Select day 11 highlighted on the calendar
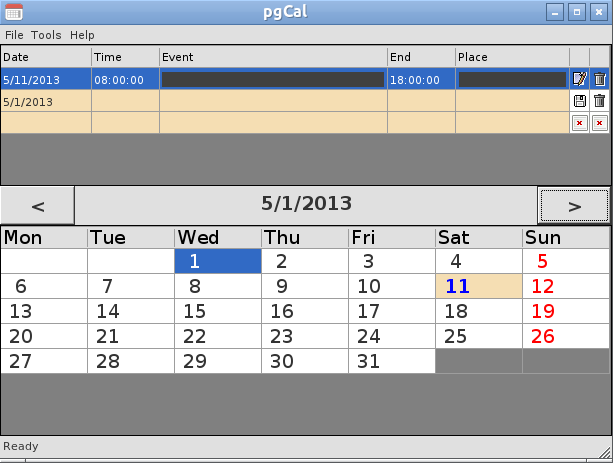 click(x=479, y=286)
